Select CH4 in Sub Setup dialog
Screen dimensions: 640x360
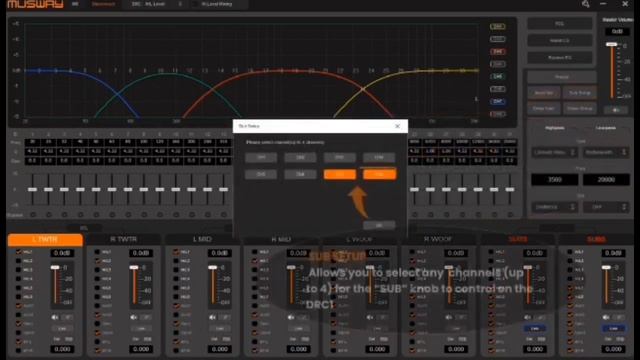pyautogui.click(x=379, y=157)
